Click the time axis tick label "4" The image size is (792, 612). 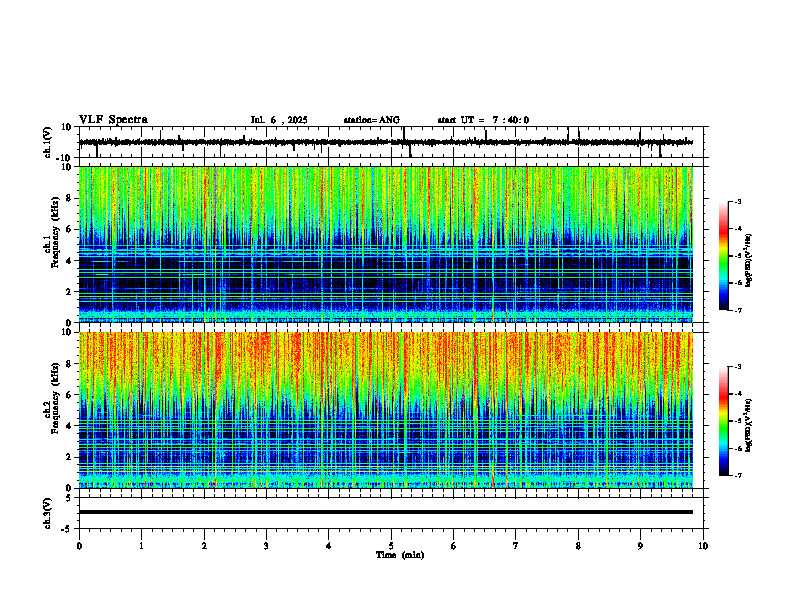[329, 546]
